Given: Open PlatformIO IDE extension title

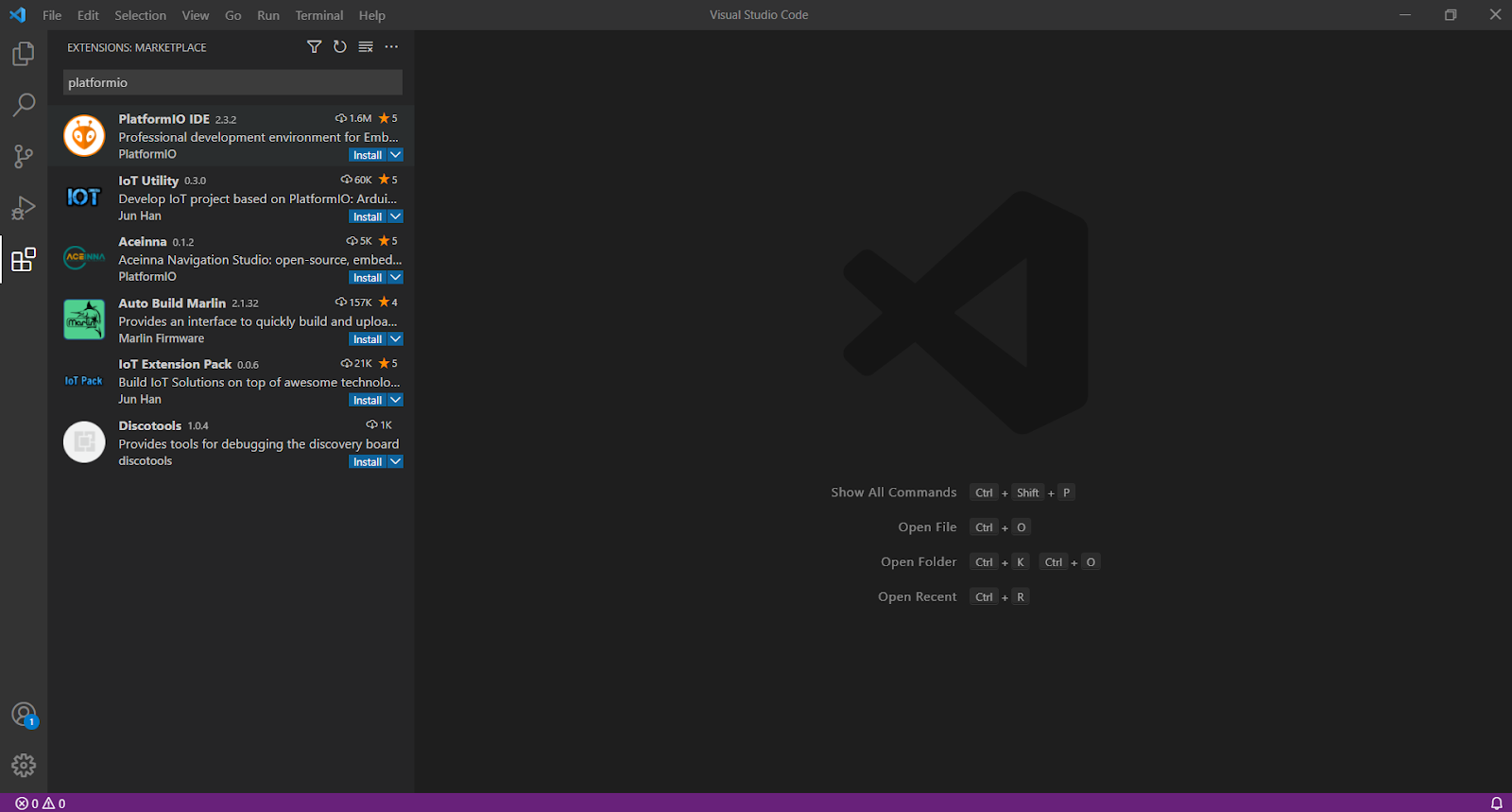Looking at the screenshot, I should point(164,119).
